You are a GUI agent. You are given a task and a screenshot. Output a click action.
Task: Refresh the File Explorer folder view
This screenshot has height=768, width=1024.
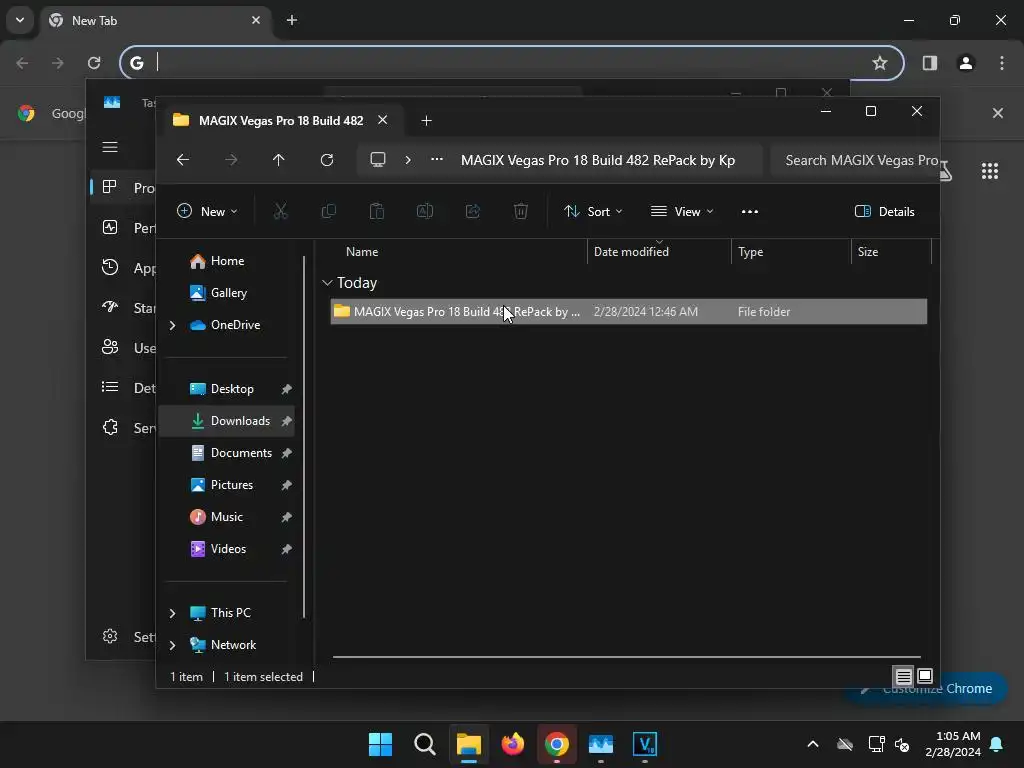click(327, 160)
